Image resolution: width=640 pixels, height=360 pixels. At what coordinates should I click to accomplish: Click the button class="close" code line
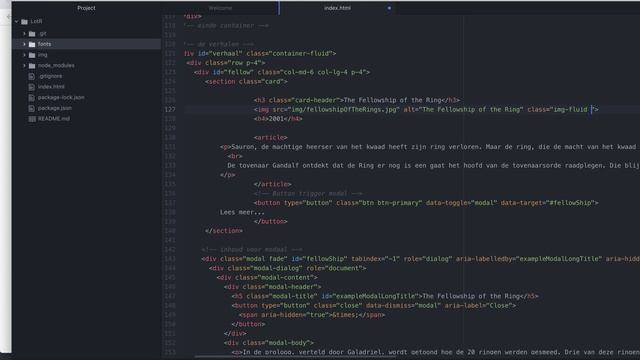tap(373, 306)
